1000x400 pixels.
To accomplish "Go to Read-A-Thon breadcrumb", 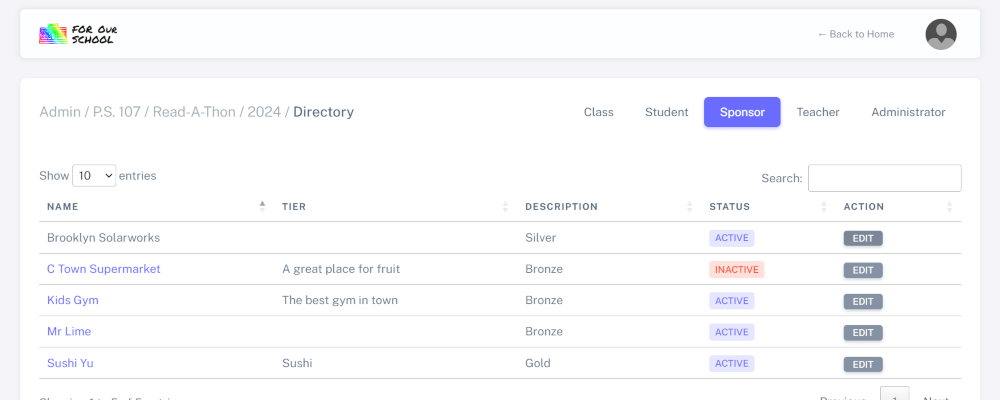I will 194,112.
